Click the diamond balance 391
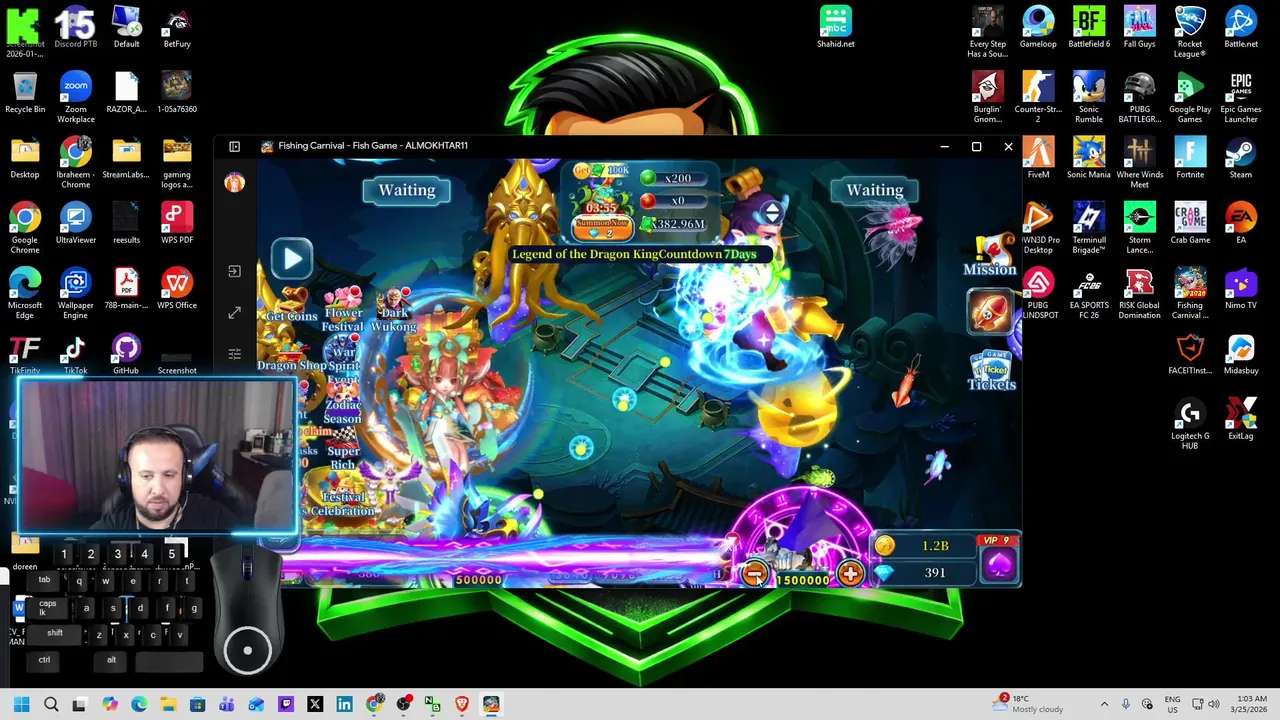1280x720 pixels. [x=923, y=573]
